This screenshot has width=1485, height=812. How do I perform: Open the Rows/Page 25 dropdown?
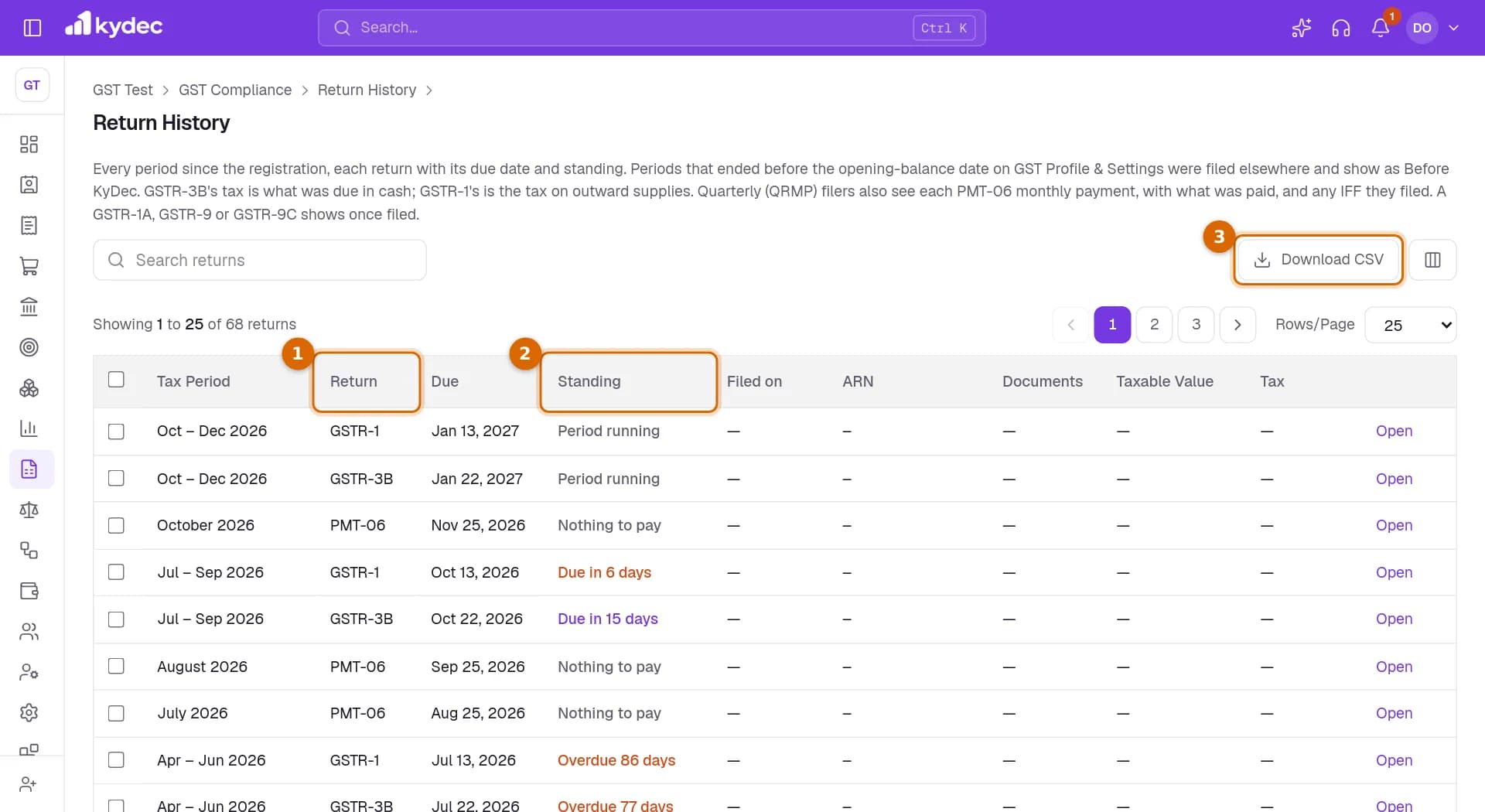[x=1410, y=325]
